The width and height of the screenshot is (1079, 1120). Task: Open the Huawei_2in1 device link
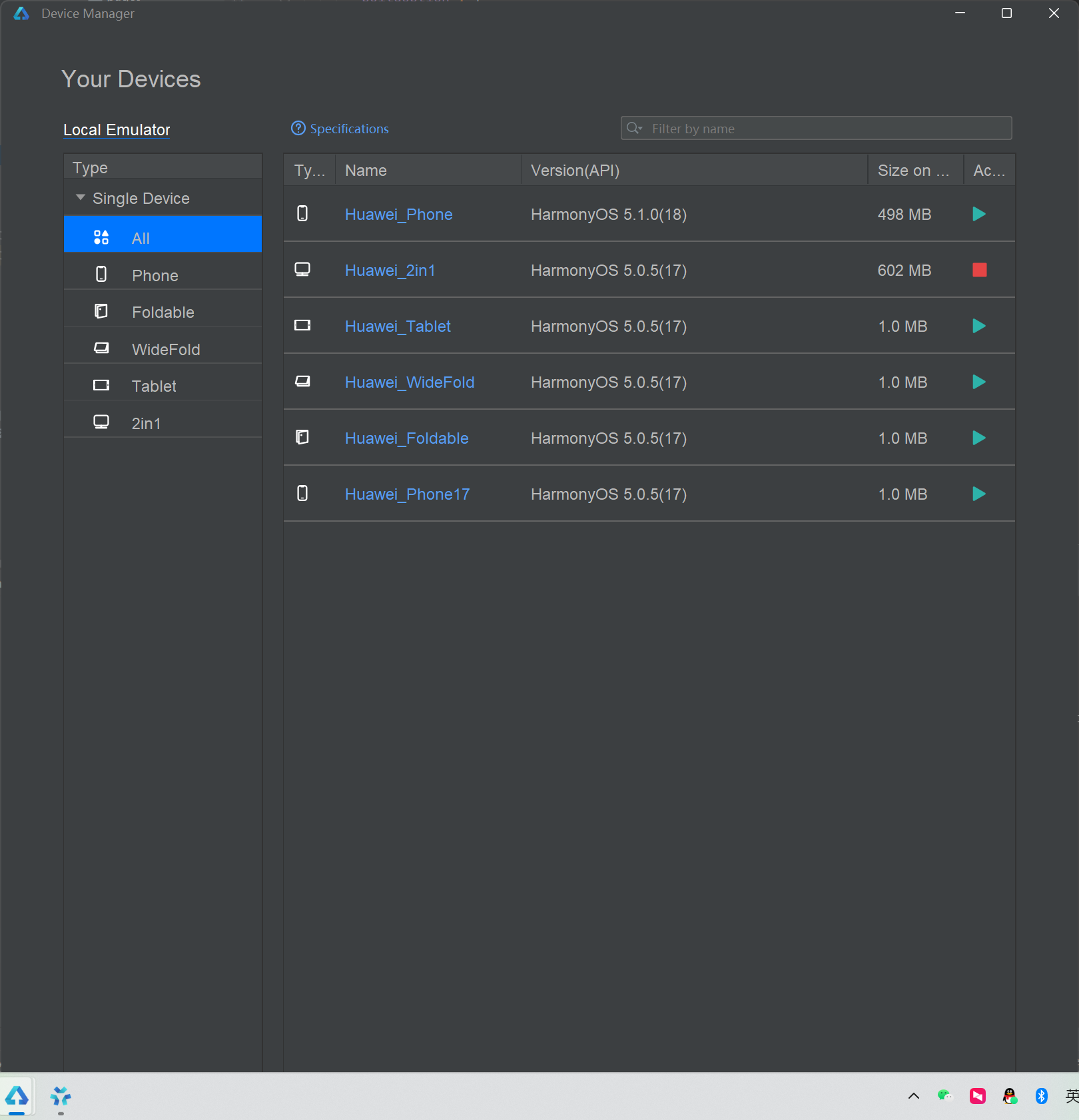(390, 271)
